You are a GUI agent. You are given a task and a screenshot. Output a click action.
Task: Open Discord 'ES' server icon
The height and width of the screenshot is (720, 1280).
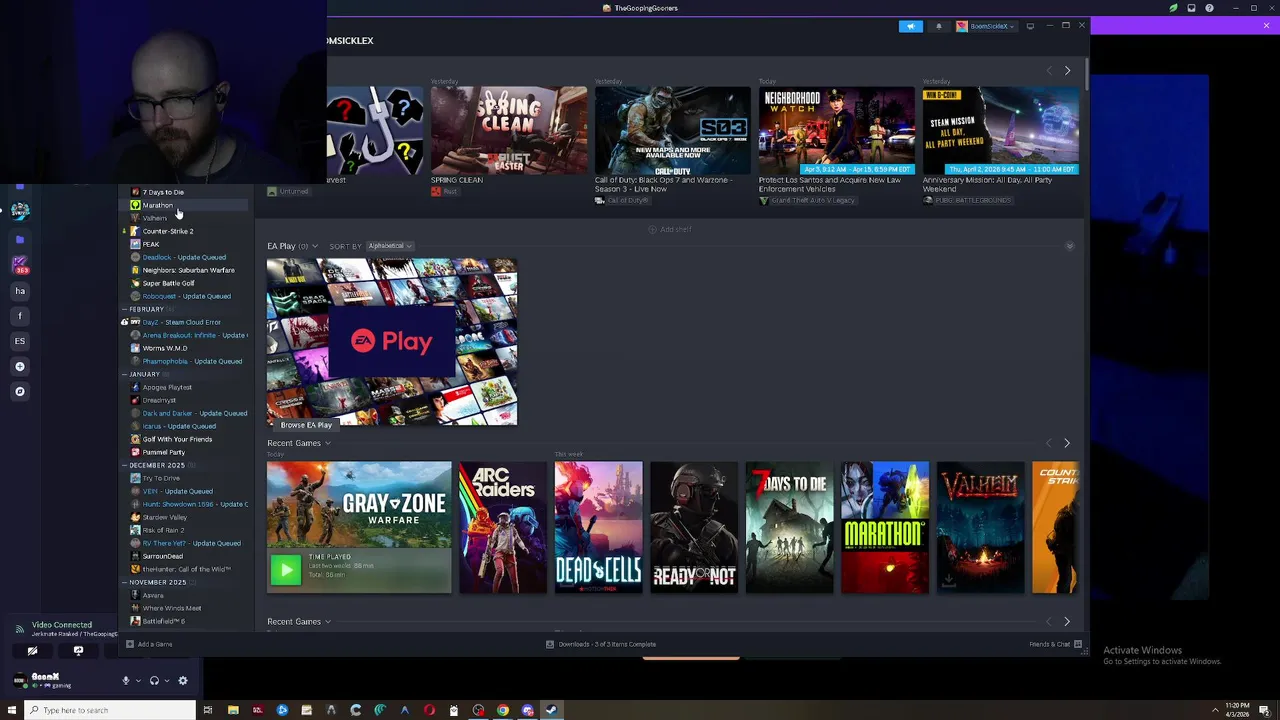pyautogui.click(x=19, y=341)
